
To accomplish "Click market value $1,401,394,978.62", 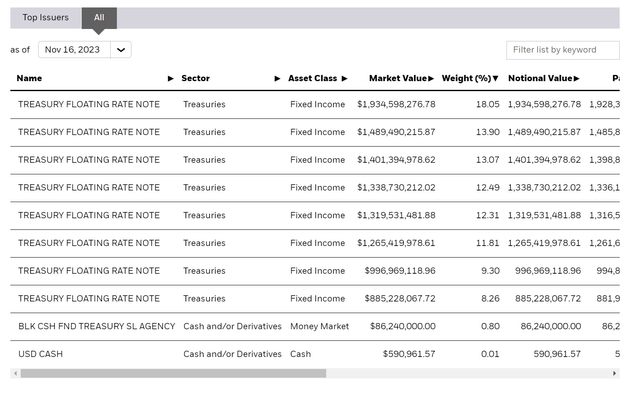I will [x=396, y=160].
